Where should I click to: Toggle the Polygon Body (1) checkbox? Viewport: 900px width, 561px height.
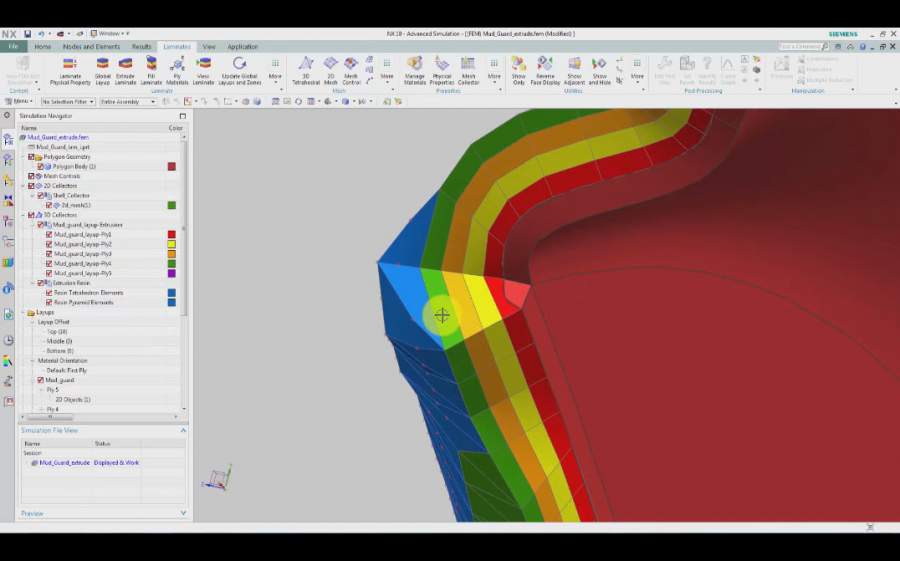coord(41,167)
